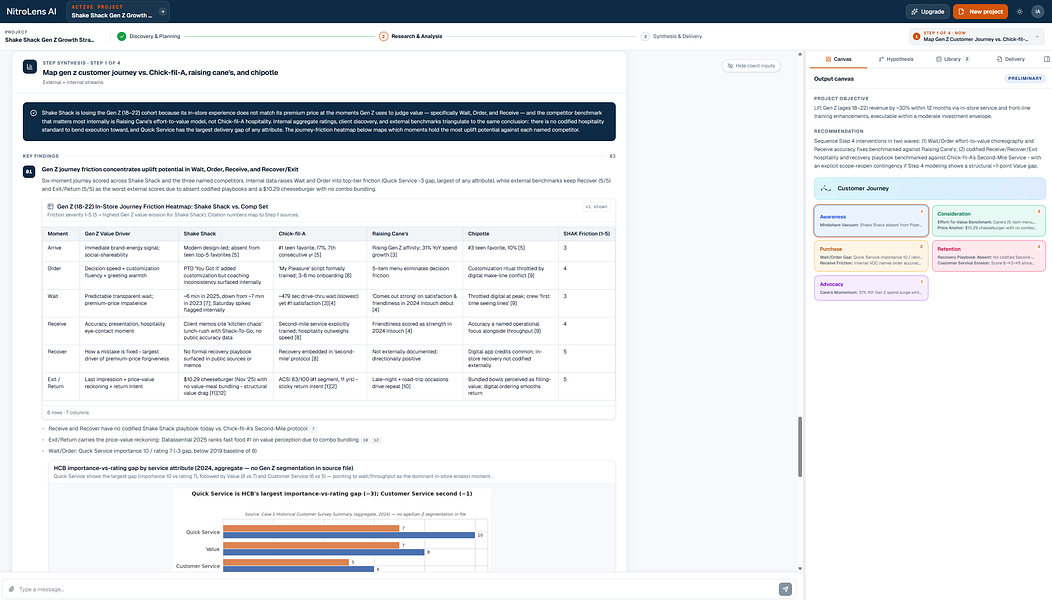This screenshot has width=1052, height=600.
Task: Click the panel layout icon beside Delivery tab
Action: tap(1047, 59)
